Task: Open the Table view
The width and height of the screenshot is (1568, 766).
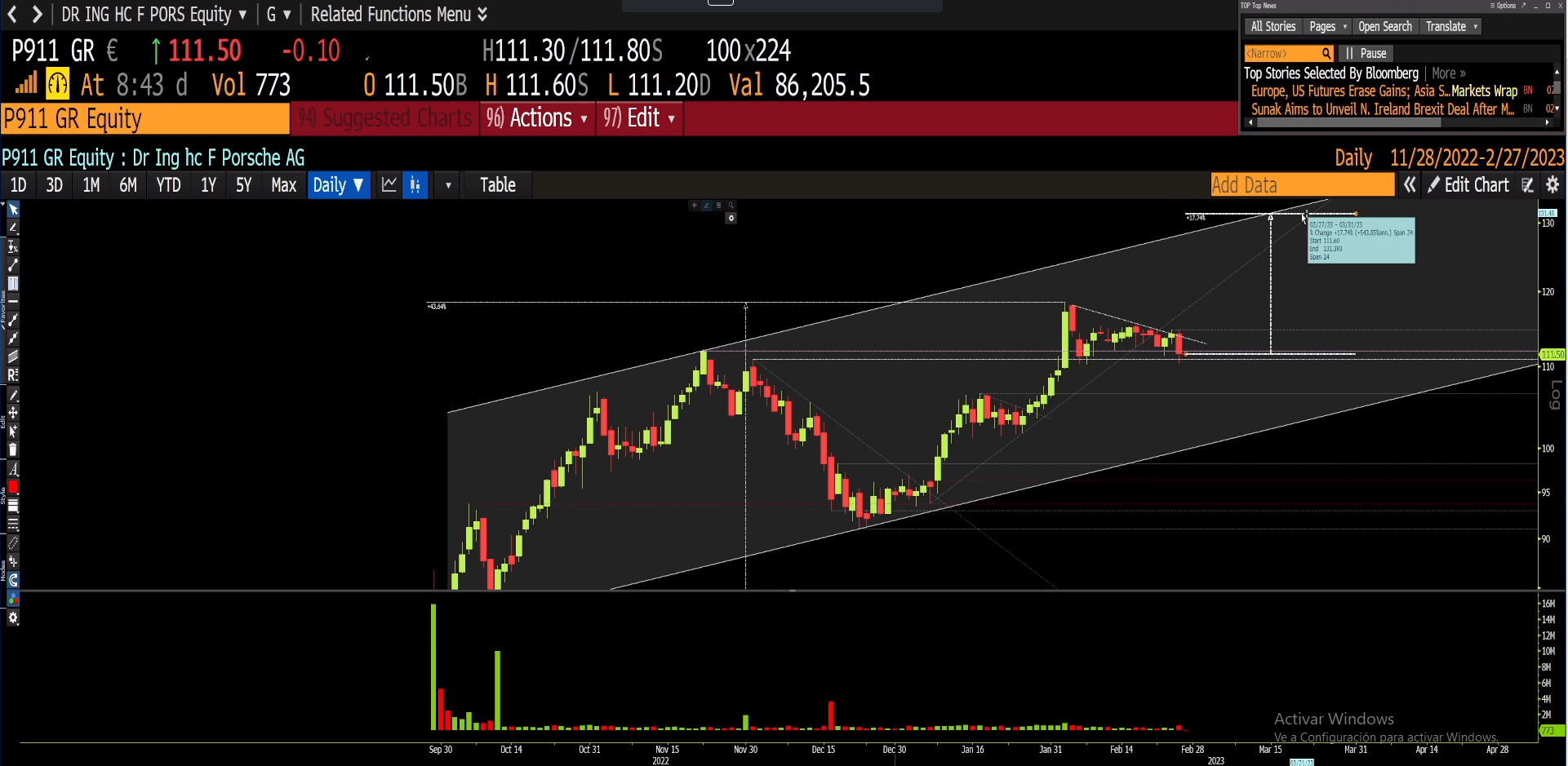Action: point(498,185)
